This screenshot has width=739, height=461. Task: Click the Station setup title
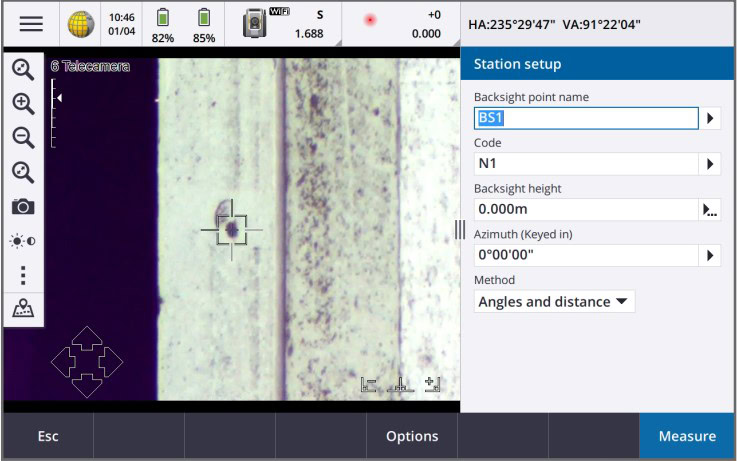pos(517,64)
